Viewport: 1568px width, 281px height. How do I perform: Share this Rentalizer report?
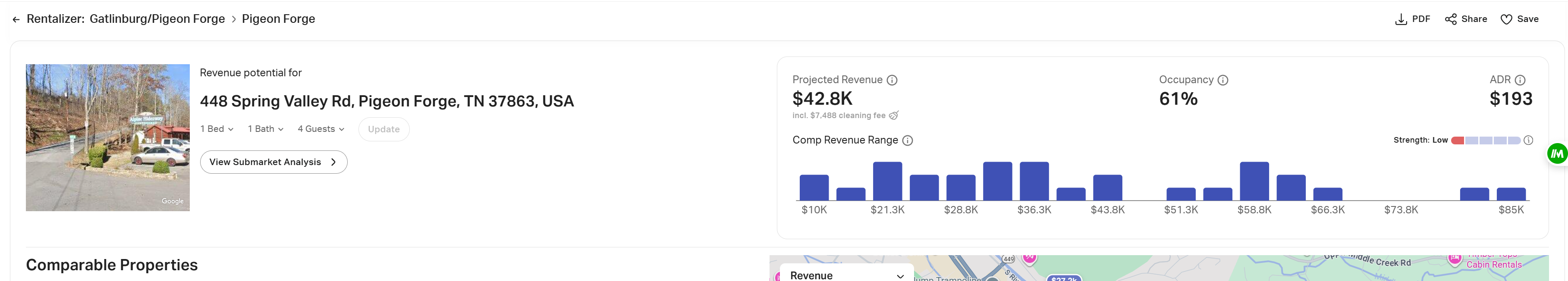click(x=1466, y=19)
